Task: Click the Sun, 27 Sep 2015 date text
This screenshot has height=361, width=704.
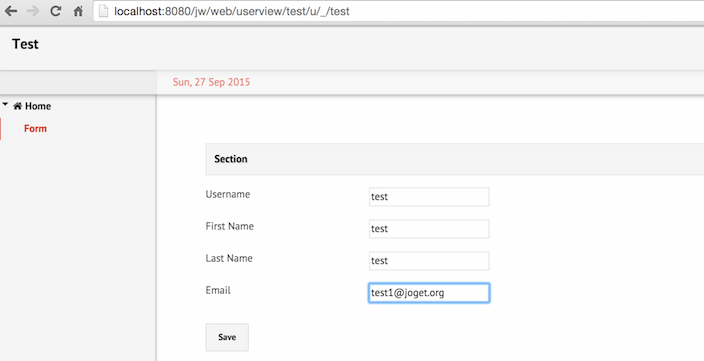Action: coord(211,82)
